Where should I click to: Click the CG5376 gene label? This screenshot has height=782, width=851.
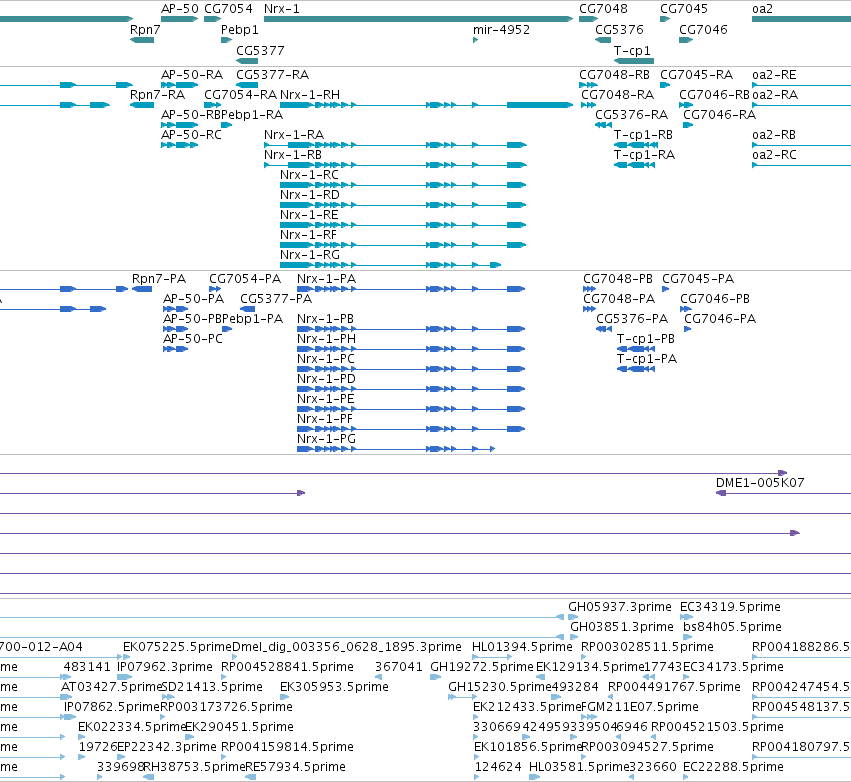click(619, 29)
